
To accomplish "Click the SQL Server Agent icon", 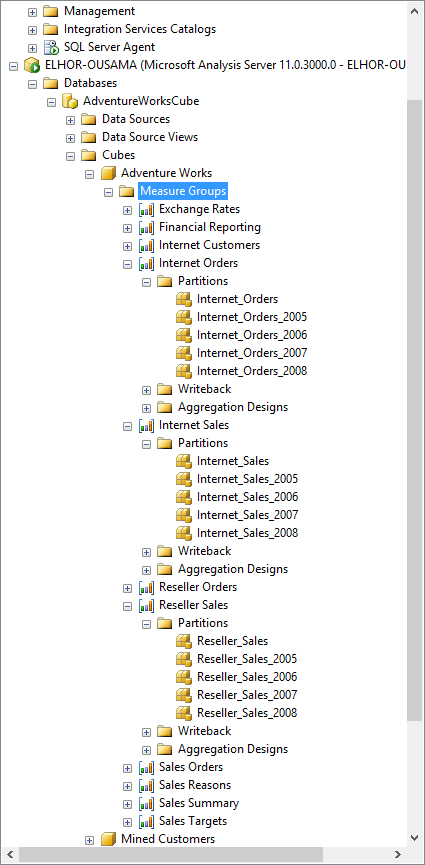I will coord(51,47).
